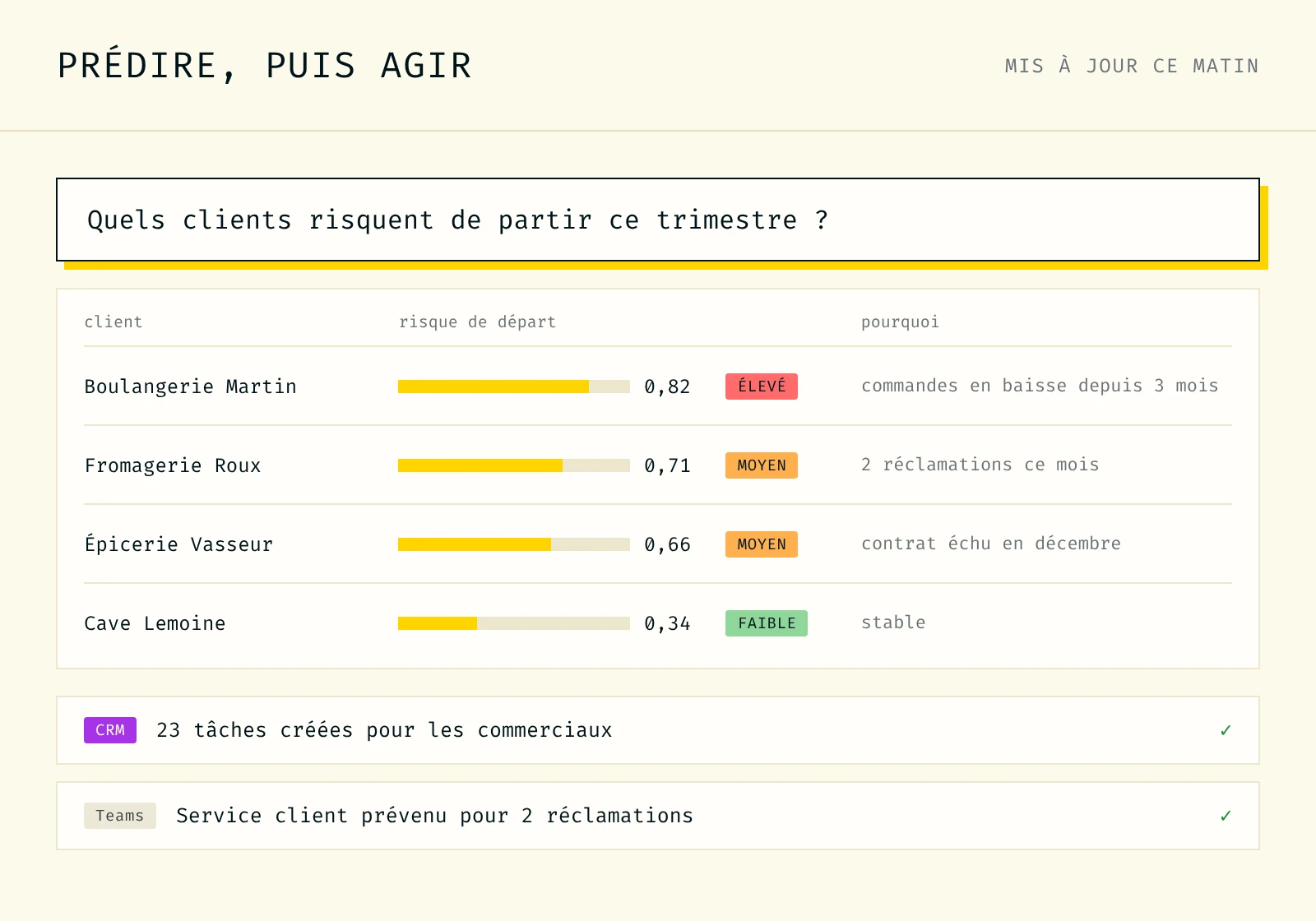
Task: Click the MOYEN badge for Fromagerie Roux
Action: click(x=762, y=465)
